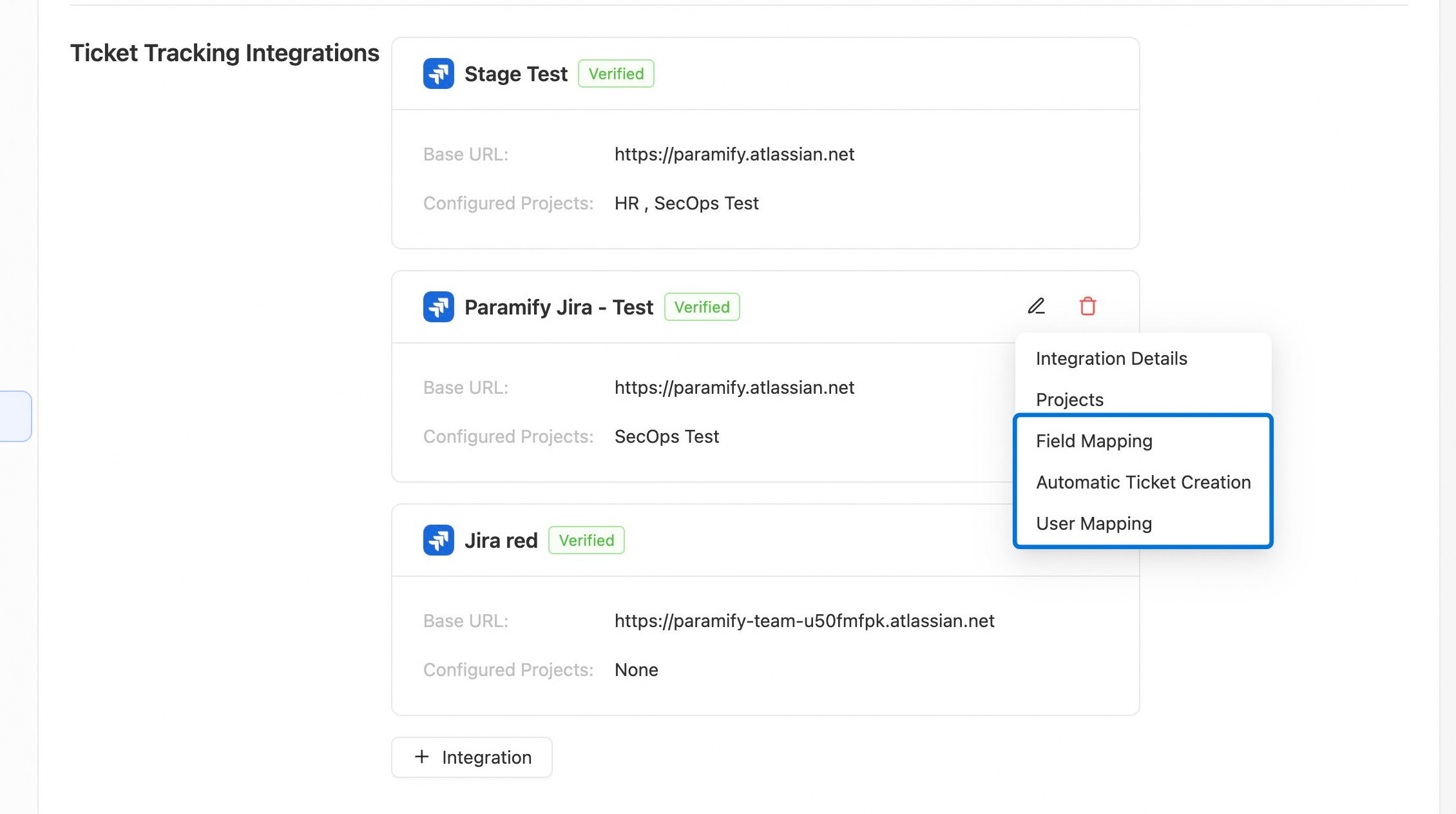Click the Paramify Jira - Test base URL value
The image size is (1456, 814).
734,388
